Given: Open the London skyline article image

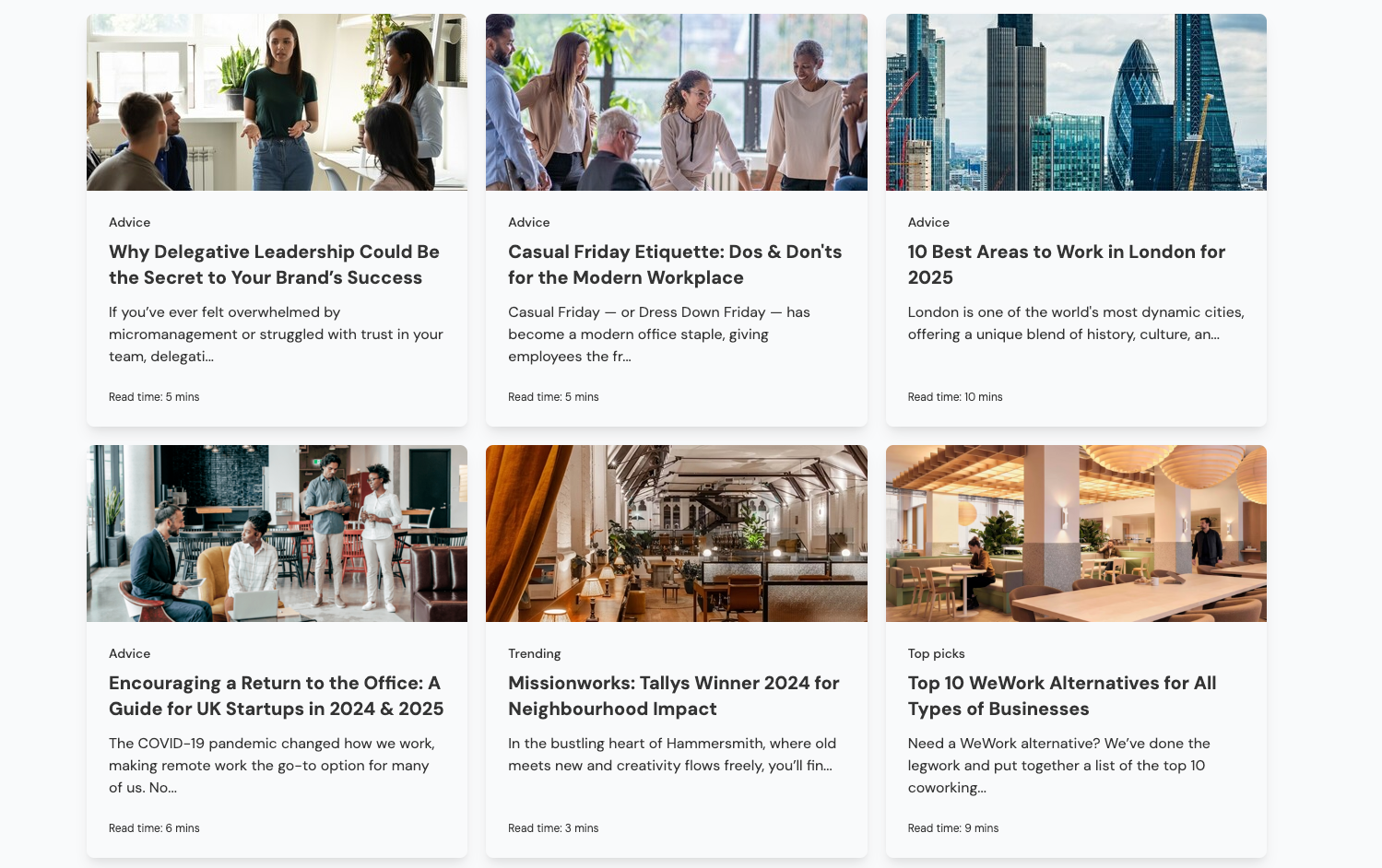Looking at the screenshot, I should click(1076, 102).
